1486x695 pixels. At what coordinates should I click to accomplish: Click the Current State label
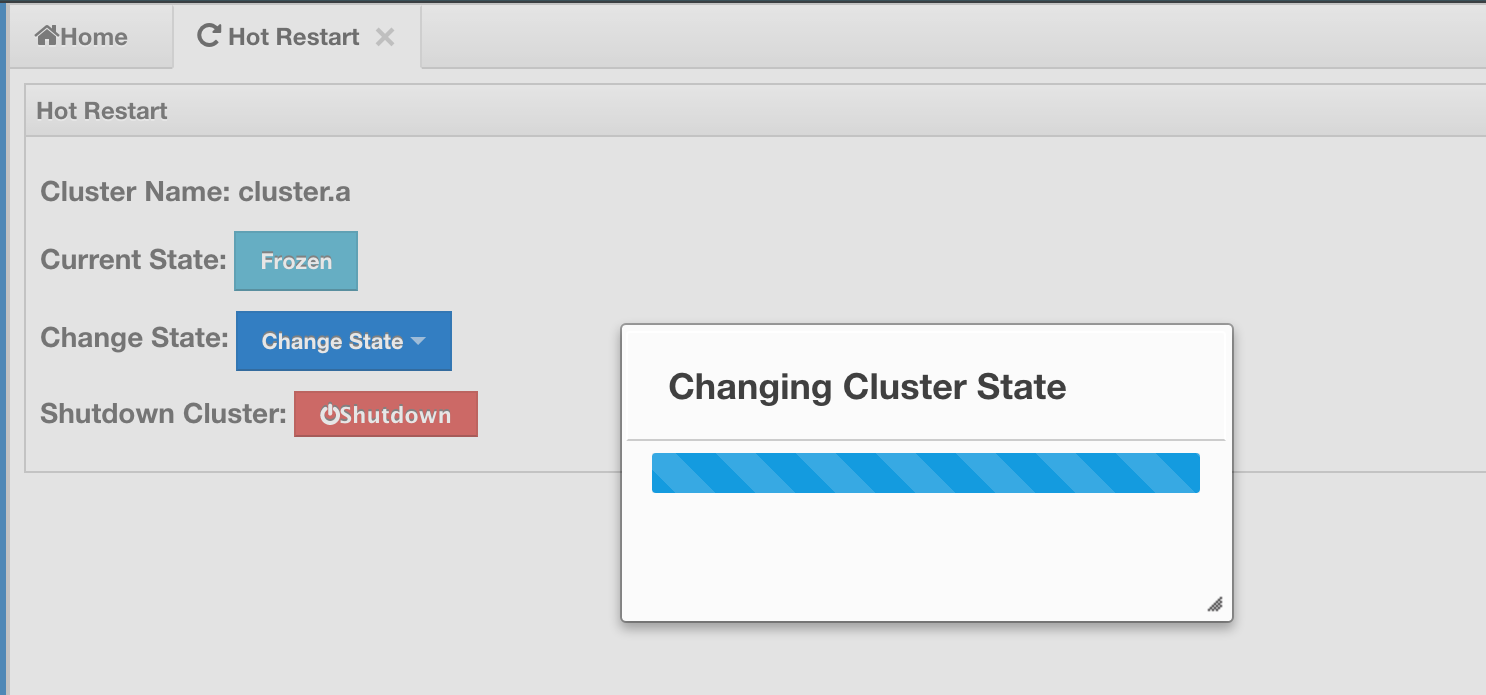coord(134,260)
